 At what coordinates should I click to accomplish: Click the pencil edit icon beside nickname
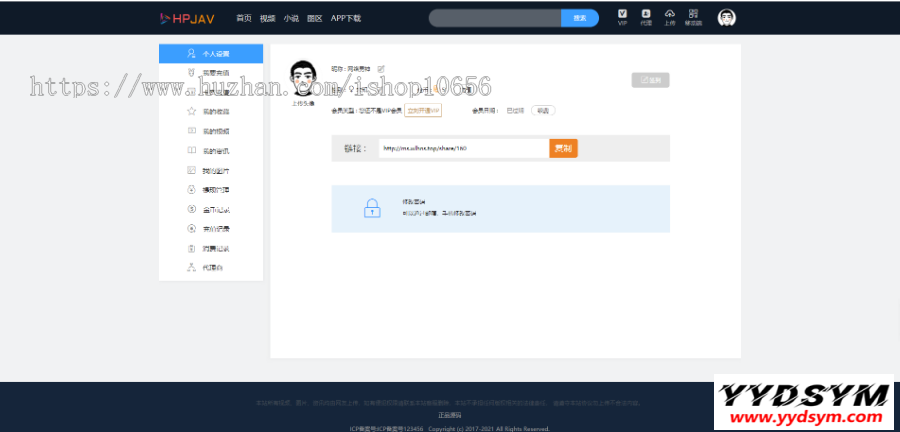pyautogui.click(x=381, y=68)
